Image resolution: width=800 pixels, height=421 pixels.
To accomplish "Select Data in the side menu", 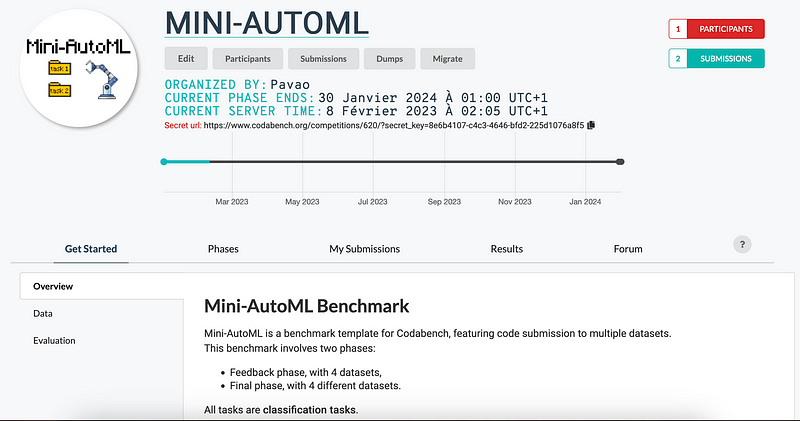I will point(43,313).
